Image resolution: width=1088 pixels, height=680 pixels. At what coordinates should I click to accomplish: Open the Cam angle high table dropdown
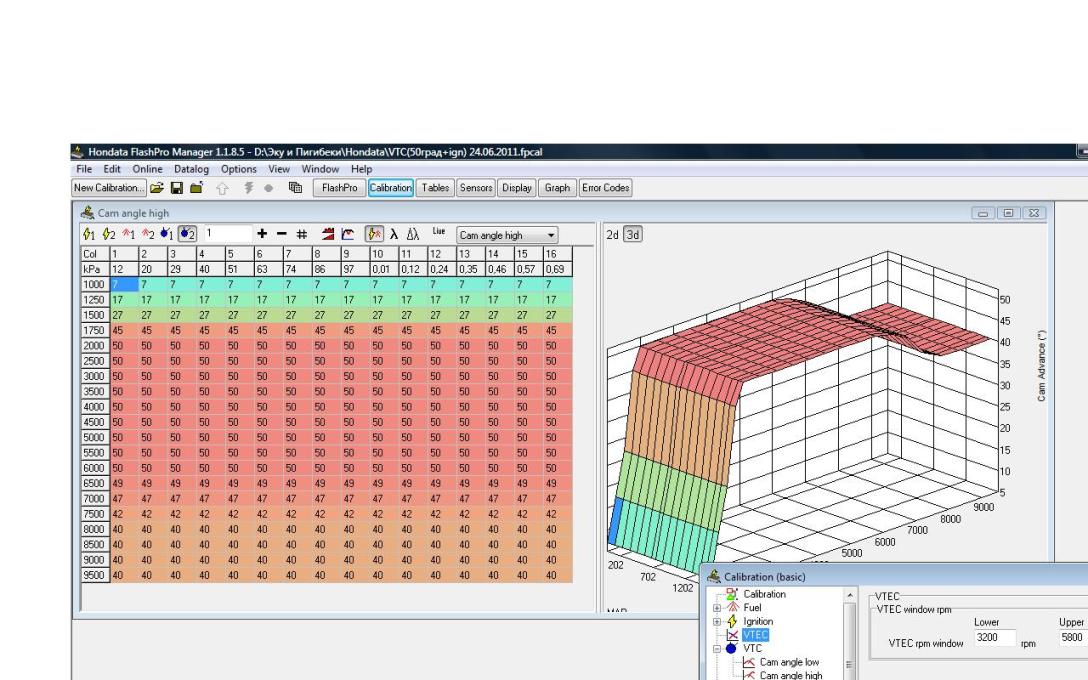pyautogui.click(x=551, y=236)
